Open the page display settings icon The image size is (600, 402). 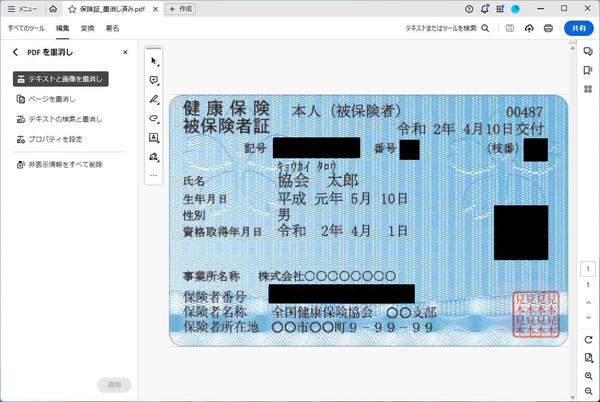tap(589, 358)
